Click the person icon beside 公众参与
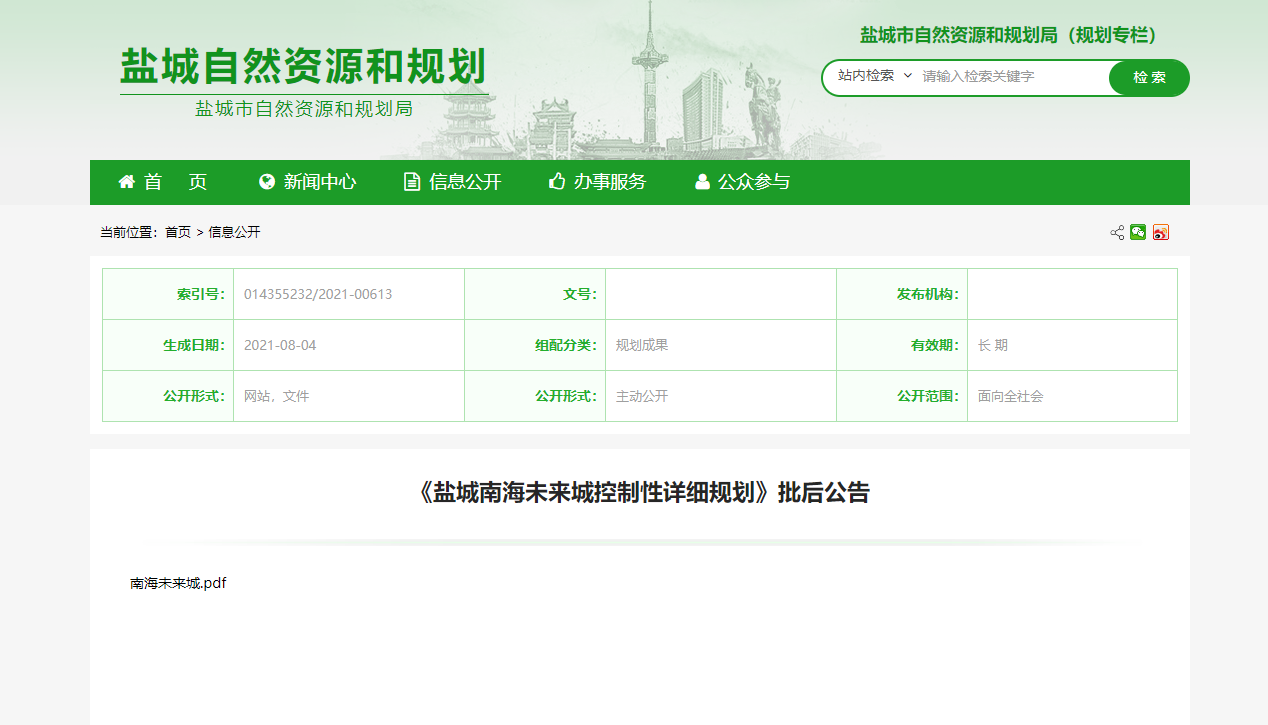This screenshot has height=725, width=1268. click(x=702, y=182)
